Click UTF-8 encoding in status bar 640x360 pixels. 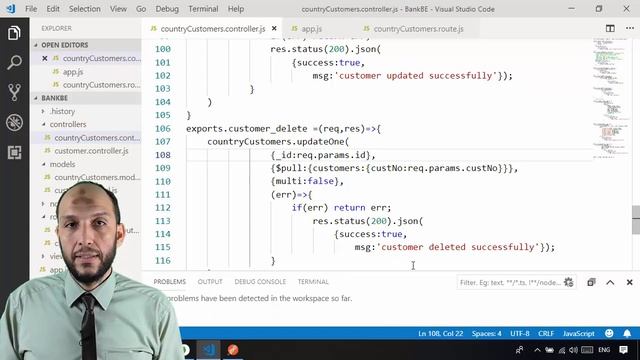click(520, 333)
